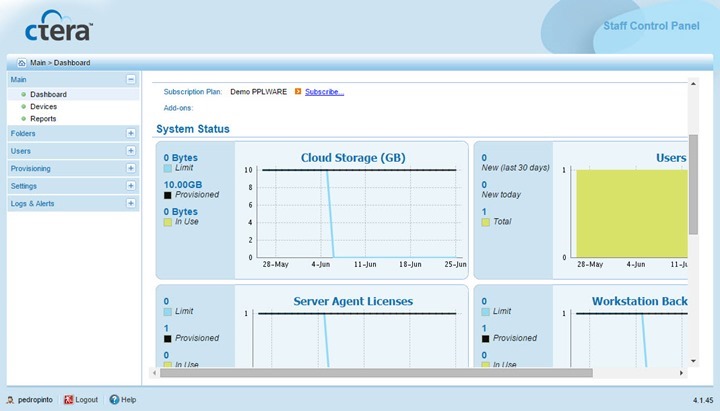Click the Cloud Storage Limit blue swatch

pos(168,169)
